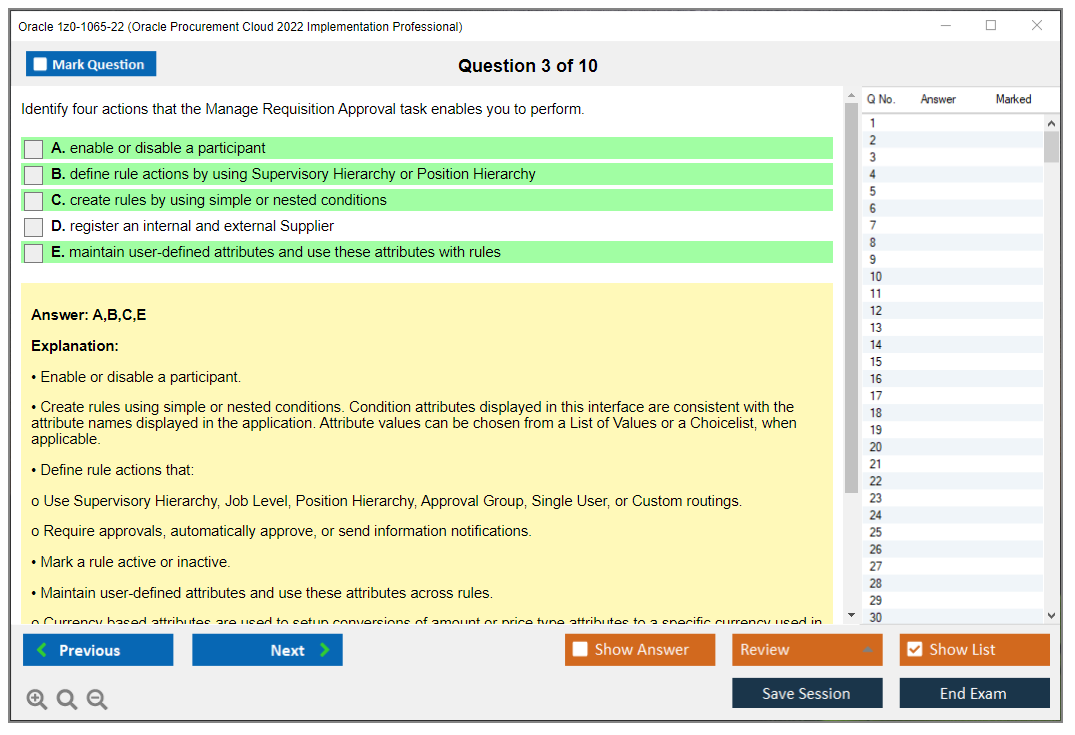This screenshot has height=735, width=1075.
Task: Click explanation panel scroll down arrow
Action: [x=851, y=614]
